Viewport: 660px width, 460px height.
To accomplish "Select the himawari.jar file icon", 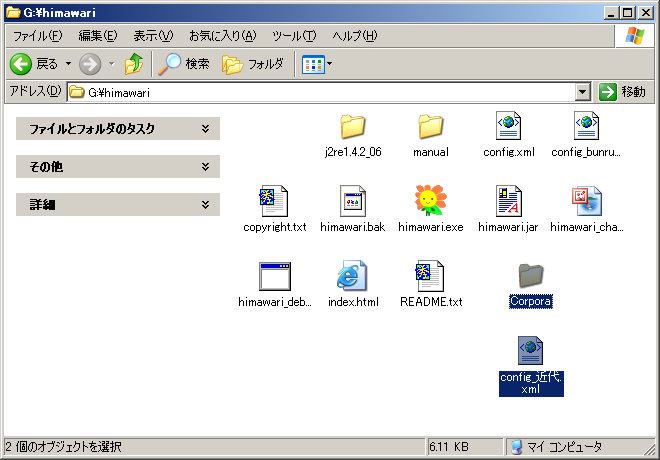I will coord(509,201).
